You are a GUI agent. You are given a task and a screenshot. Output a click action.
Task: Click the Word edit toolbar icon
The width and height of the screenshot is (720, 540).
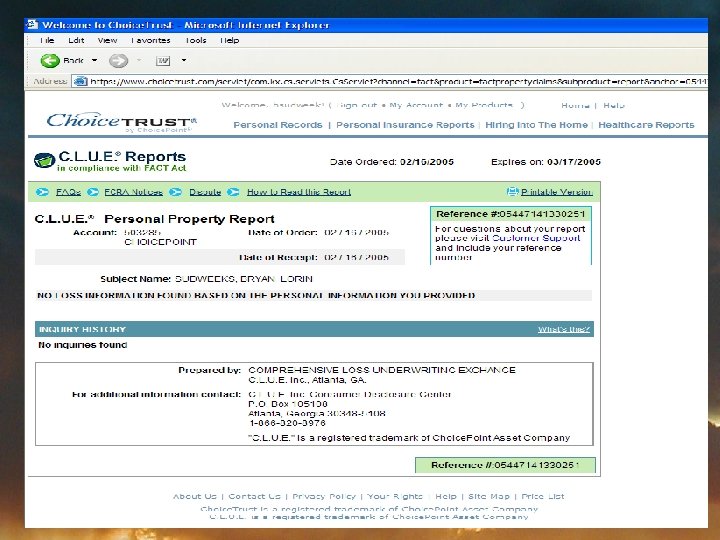[x=163, y=61]
